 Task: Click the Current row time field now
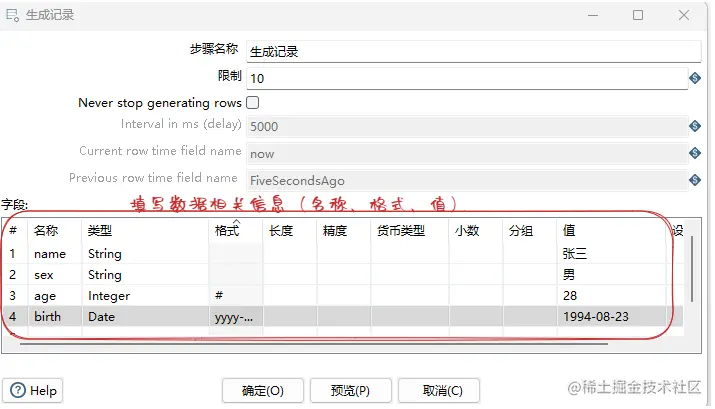point(467,154)
